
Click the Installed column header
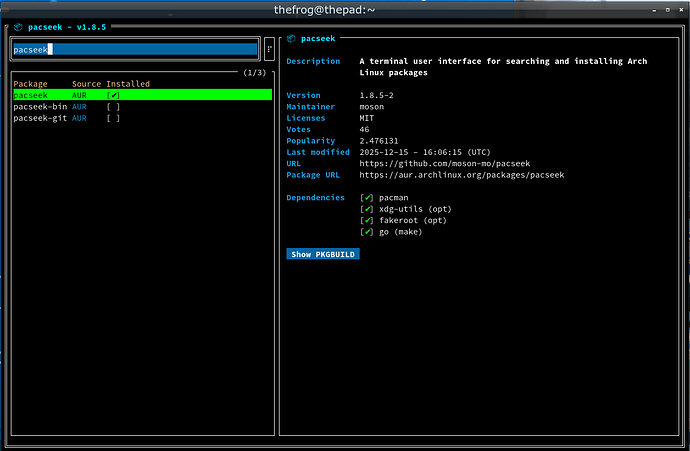click(x=128, y=83)
